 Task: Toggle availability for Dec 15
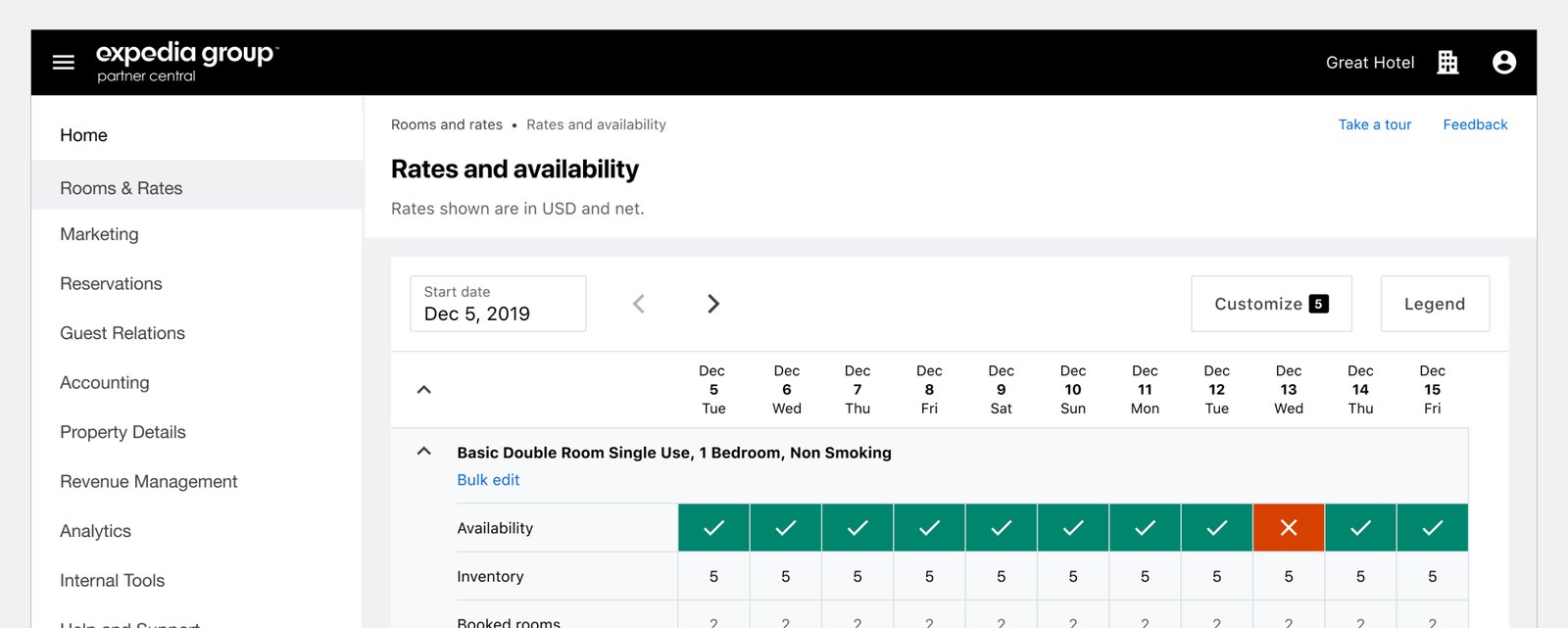tap(1433, 528)
